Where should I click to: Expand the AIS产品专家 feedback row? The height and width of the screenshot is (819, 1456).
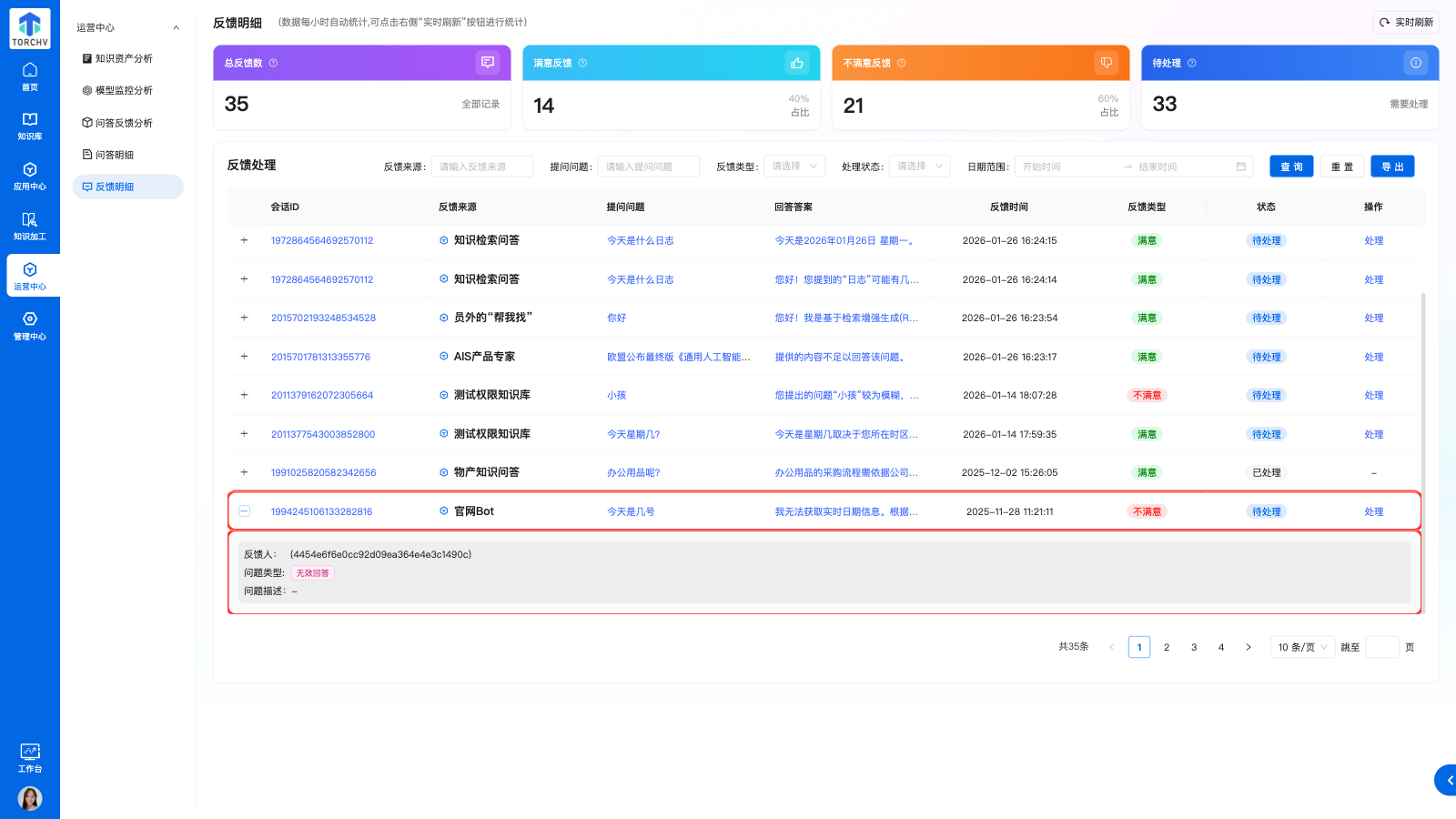pyautogui.click(x=244, y=357)
